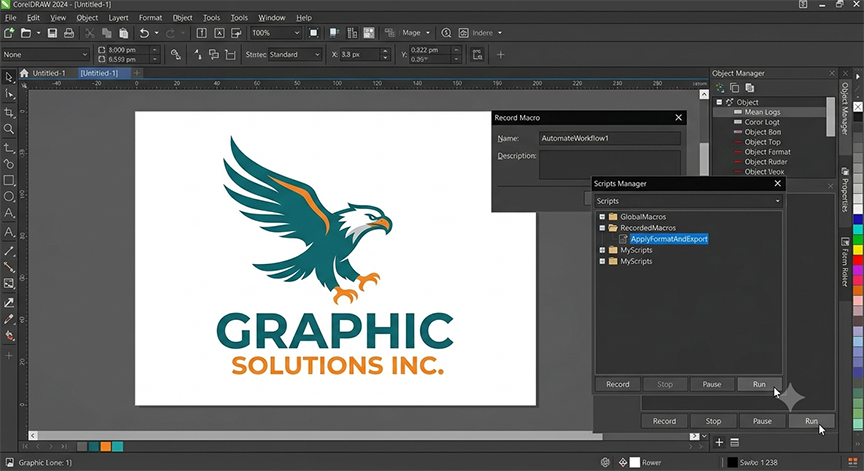Select the Object Format row in Object Manager
864x471 pixels.
click(x=767, y=152)
